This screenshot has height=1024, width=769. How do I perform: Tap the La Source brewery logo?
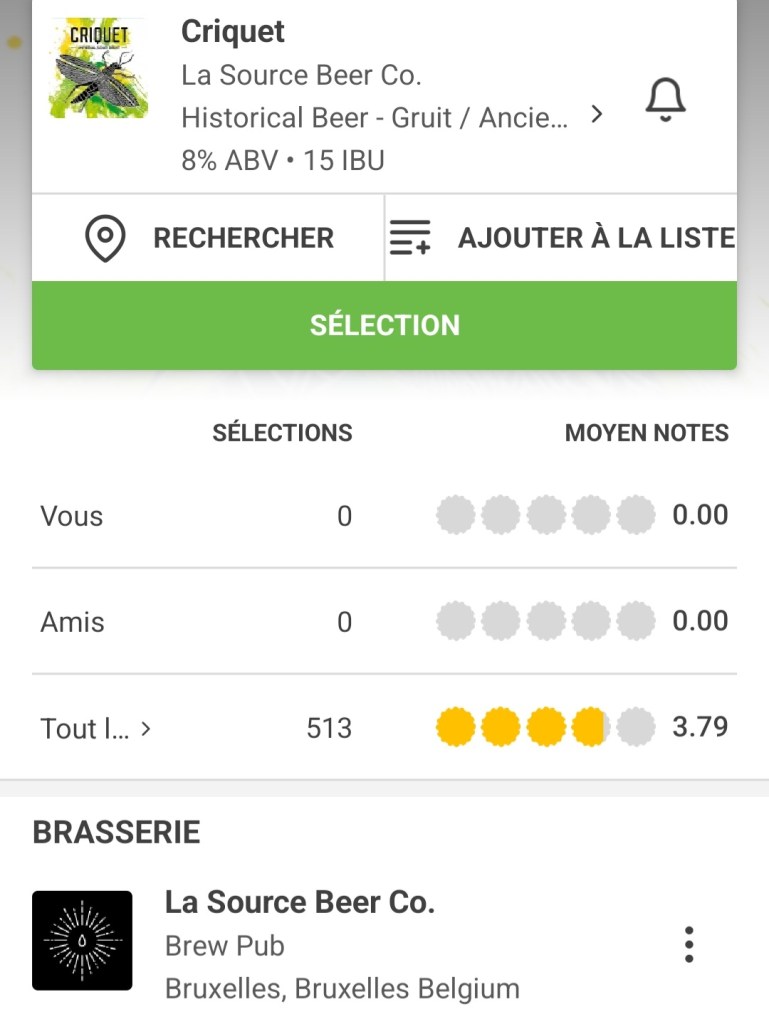pyautogui.click(x=82, y=940)
